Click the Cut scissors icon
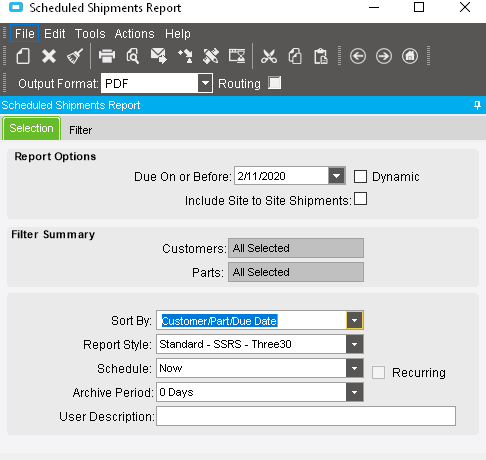 (x=269, y=56)
